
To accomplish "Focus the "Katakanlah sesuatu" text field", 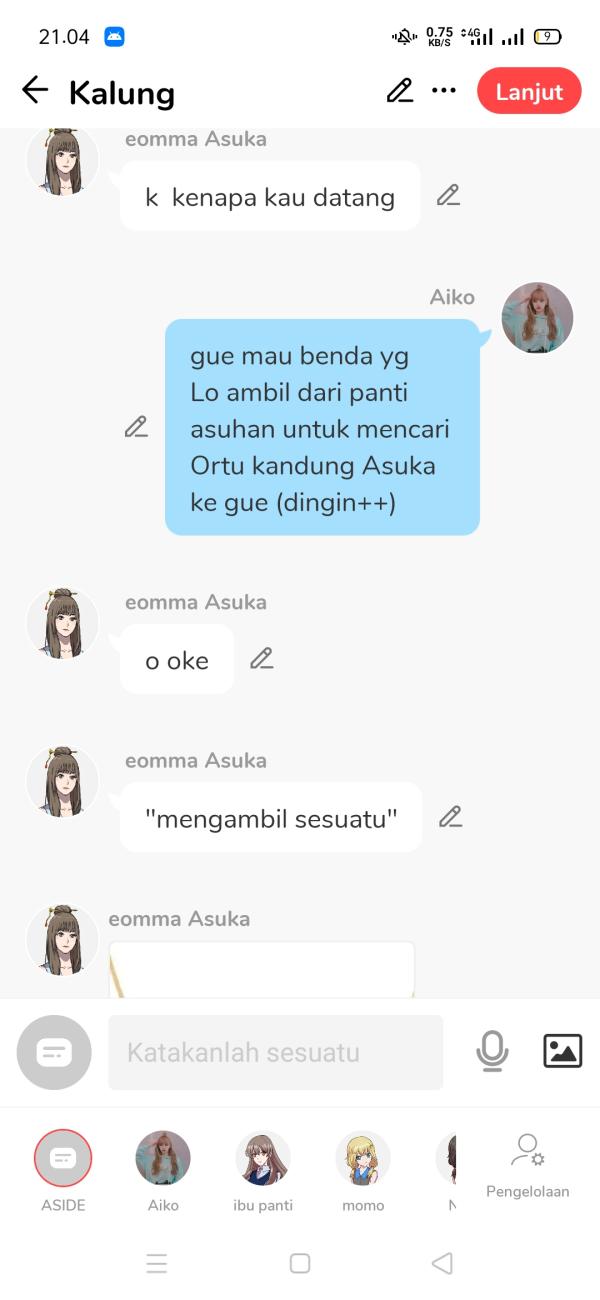I will (x=275, y=1052).
